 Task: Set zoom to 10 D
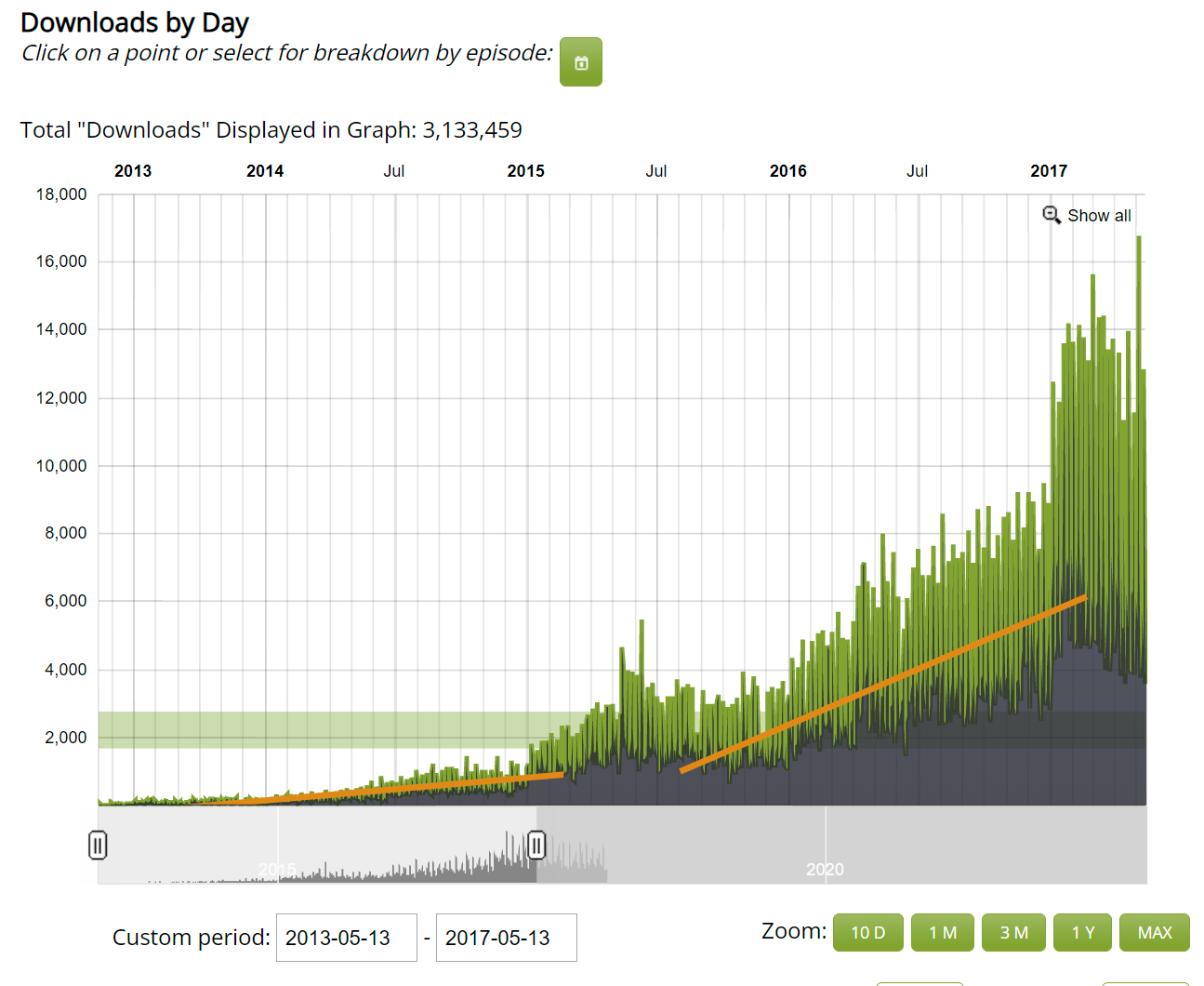(868, 932)
